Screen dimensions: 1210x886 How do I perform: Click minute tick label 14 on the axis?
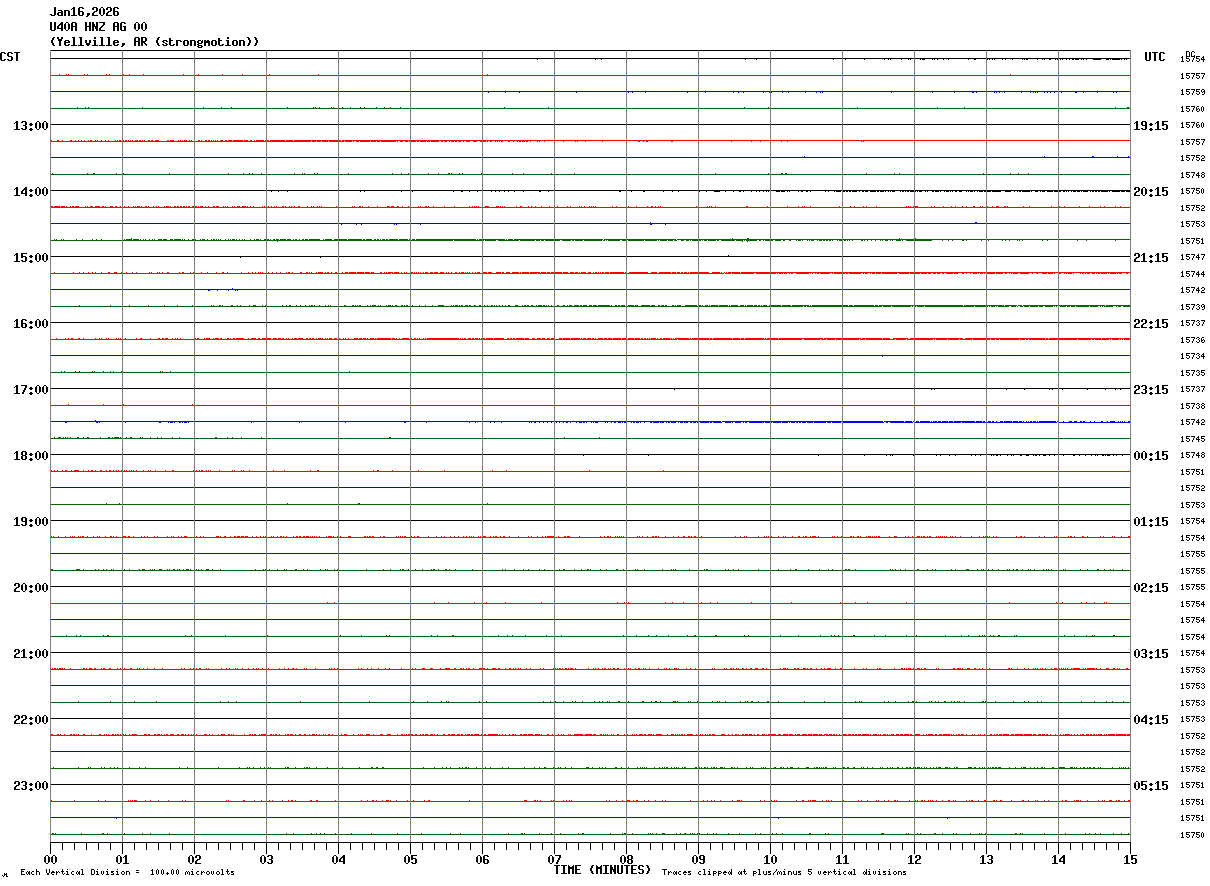point(1058,859)
